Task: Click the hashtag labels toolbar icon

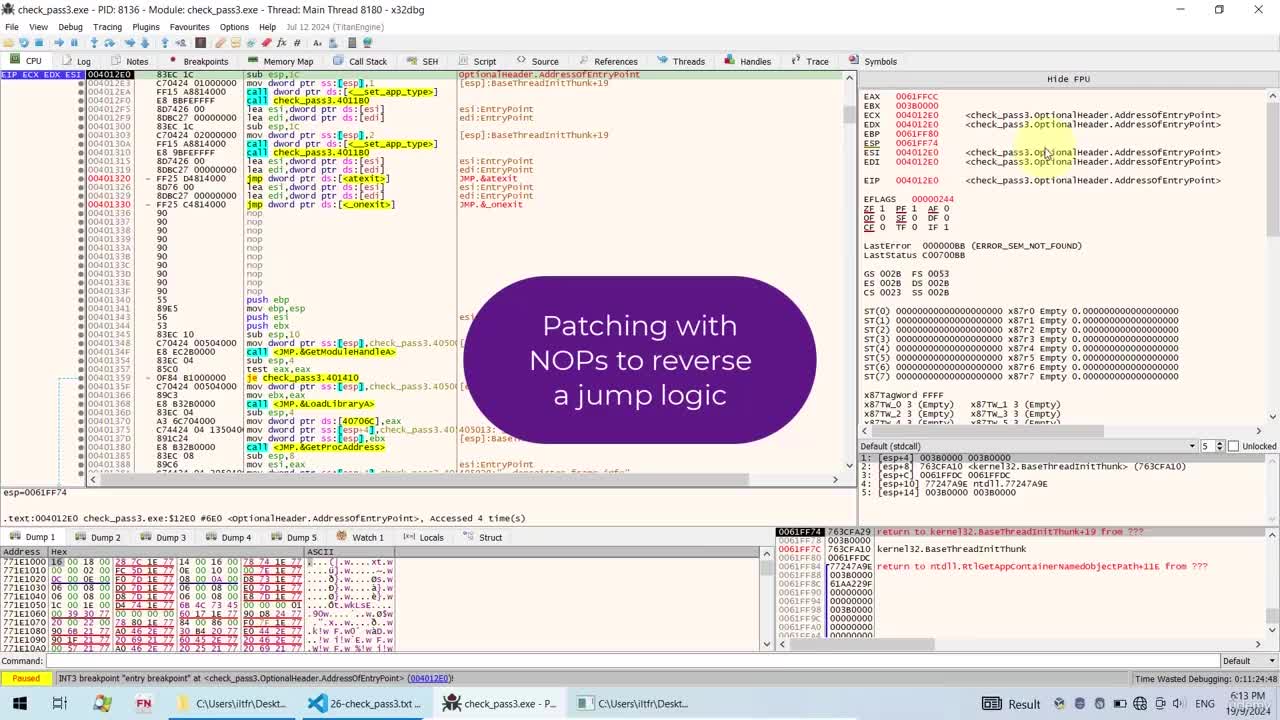Action: (x=297, y=43)
